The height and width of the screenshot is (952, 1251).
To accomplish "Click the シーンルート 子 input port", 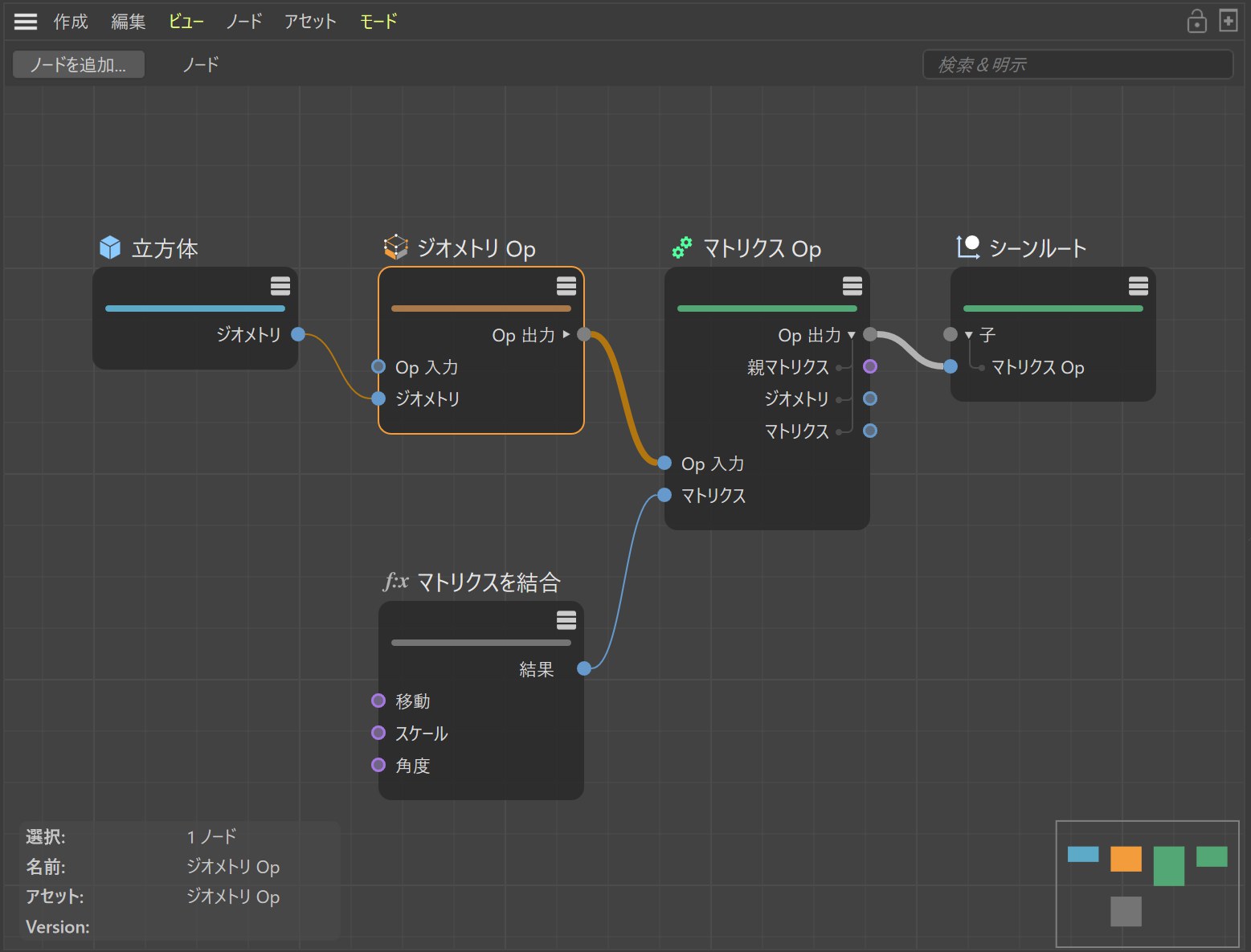I will click(951, 334).
